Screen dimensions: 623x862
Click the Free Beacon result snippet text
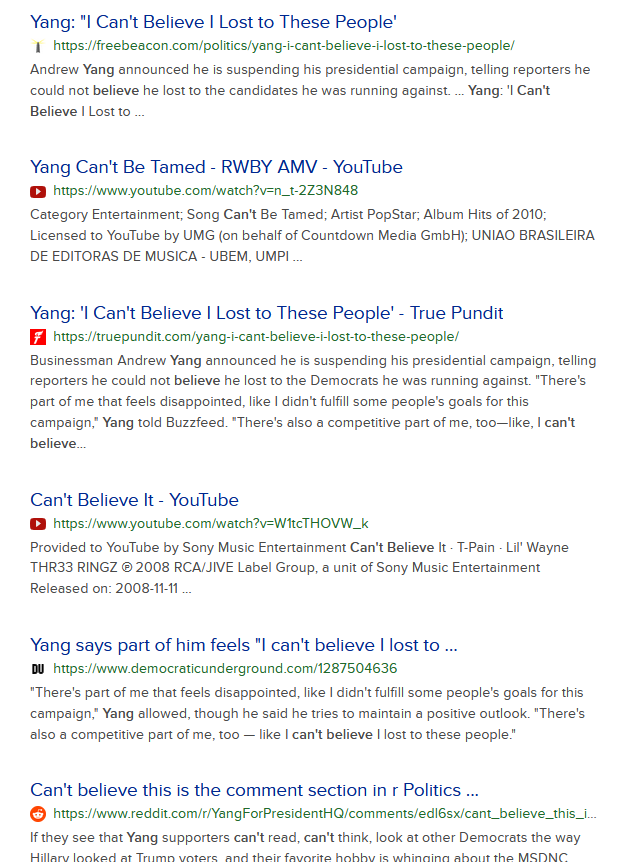[310, 91]
